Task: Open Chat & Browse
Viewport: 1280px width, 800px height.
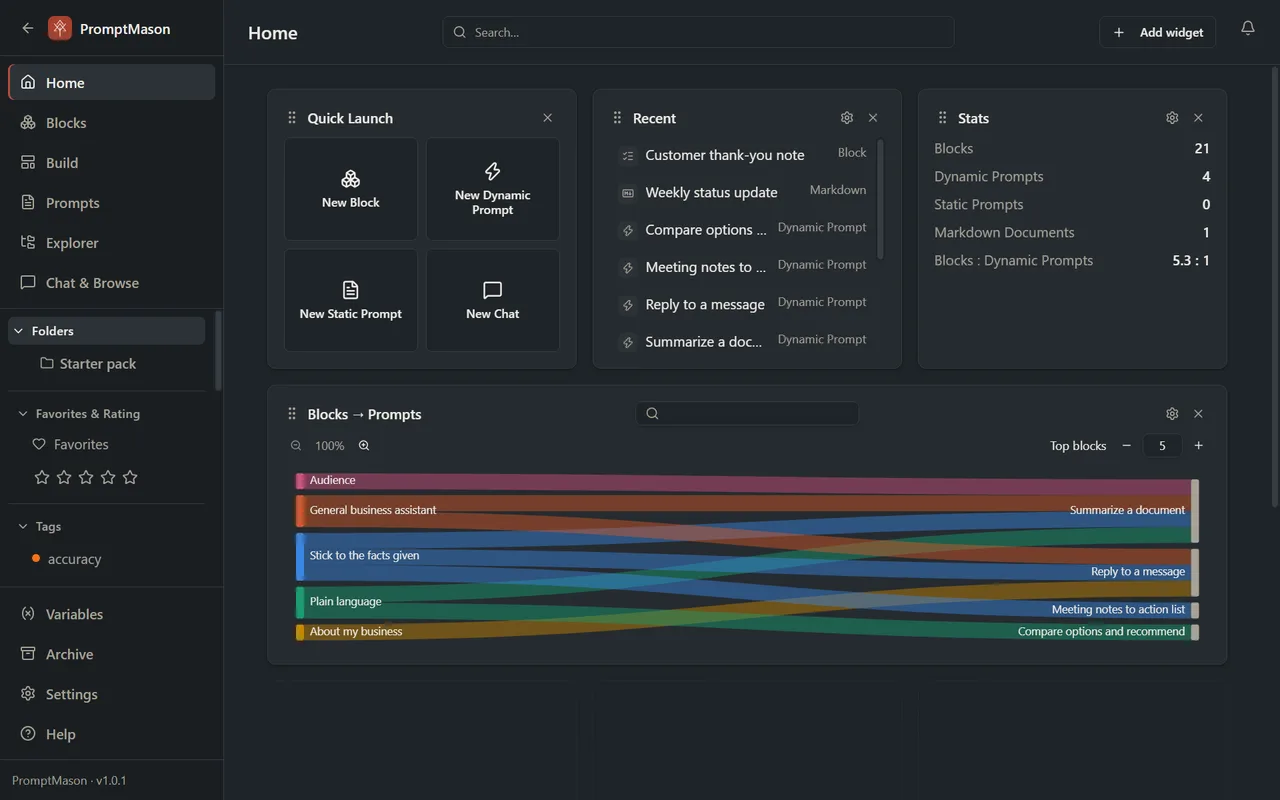Action: tap(112, 283)
